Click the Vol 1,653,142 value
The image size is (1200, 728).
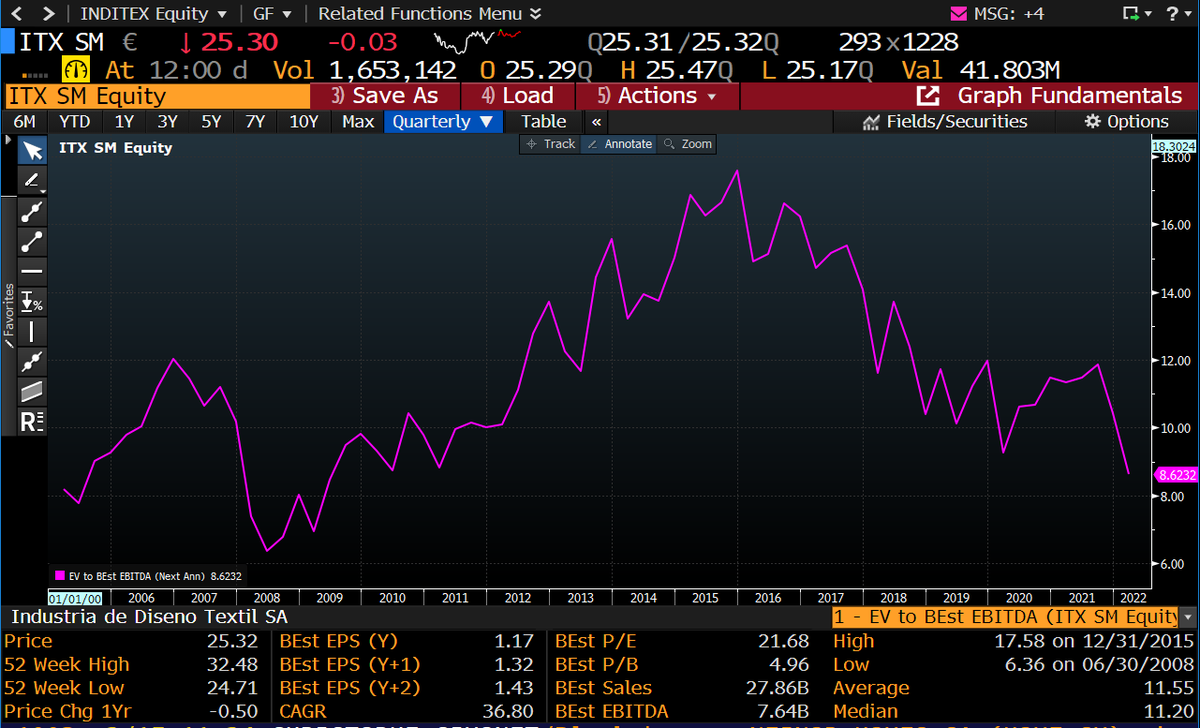pyautogui.click(x=393, y=70)
